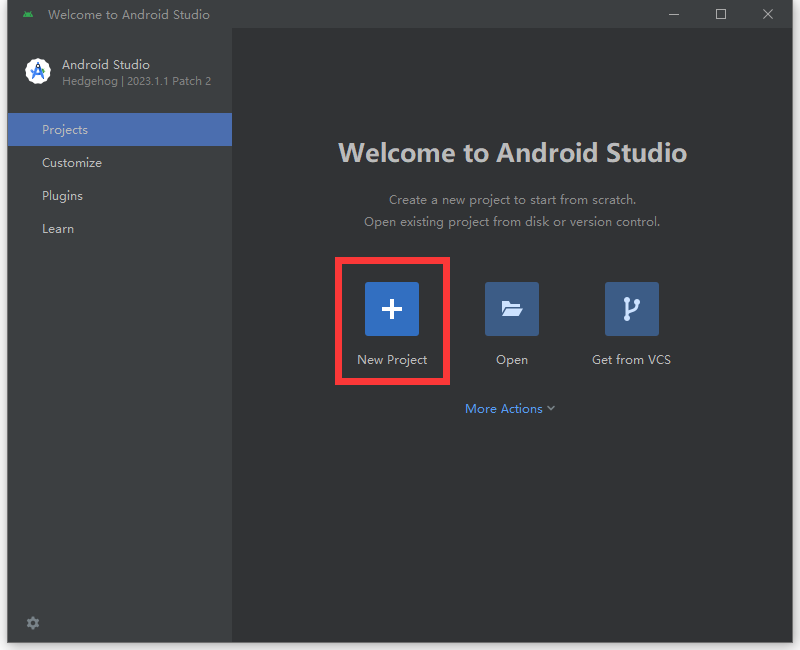Open settings gear in bottom-left corner
This screenshot has width=800, height=650.
(33, 623)
